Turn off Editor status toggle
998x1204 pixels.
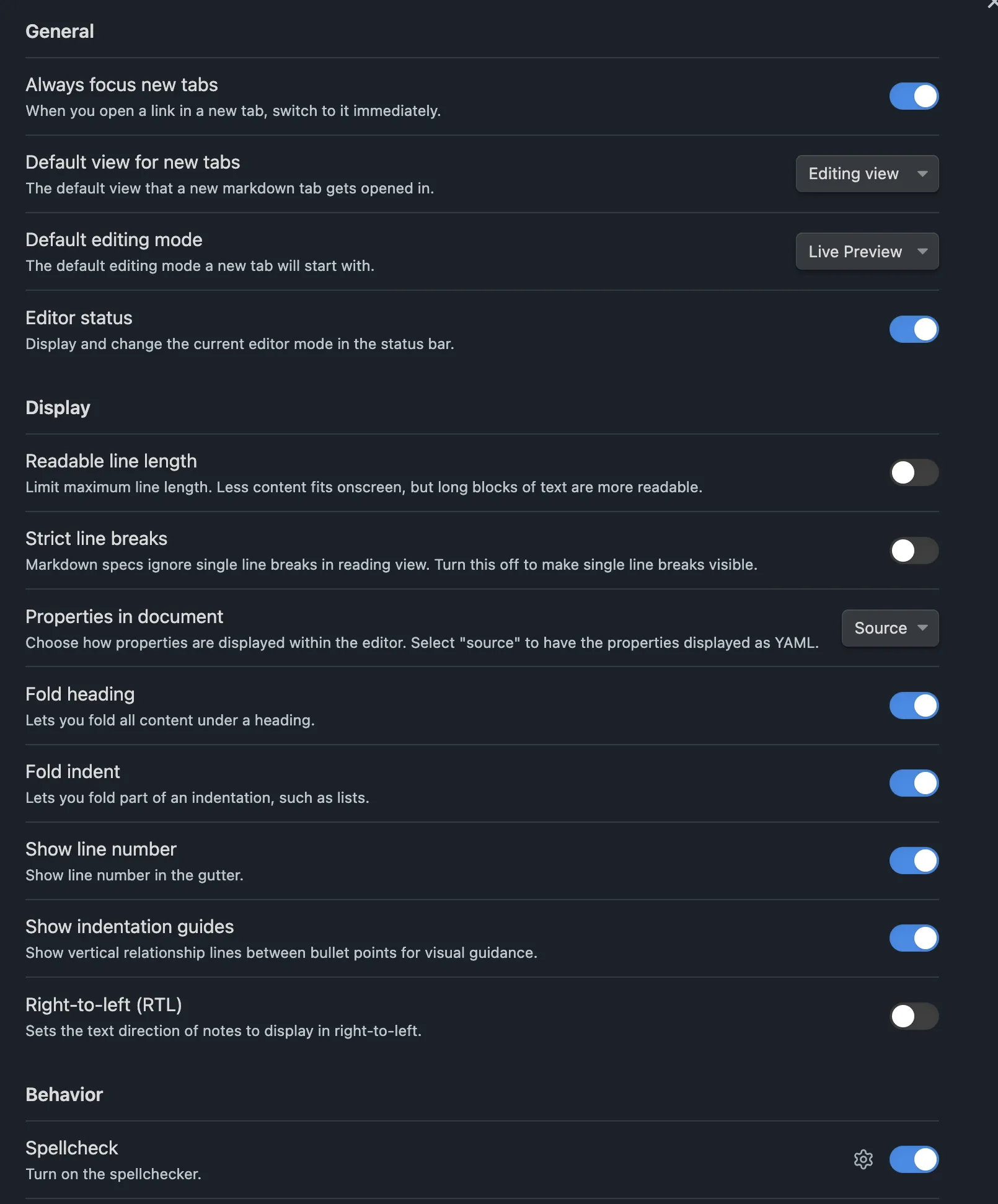pos(914,329)
